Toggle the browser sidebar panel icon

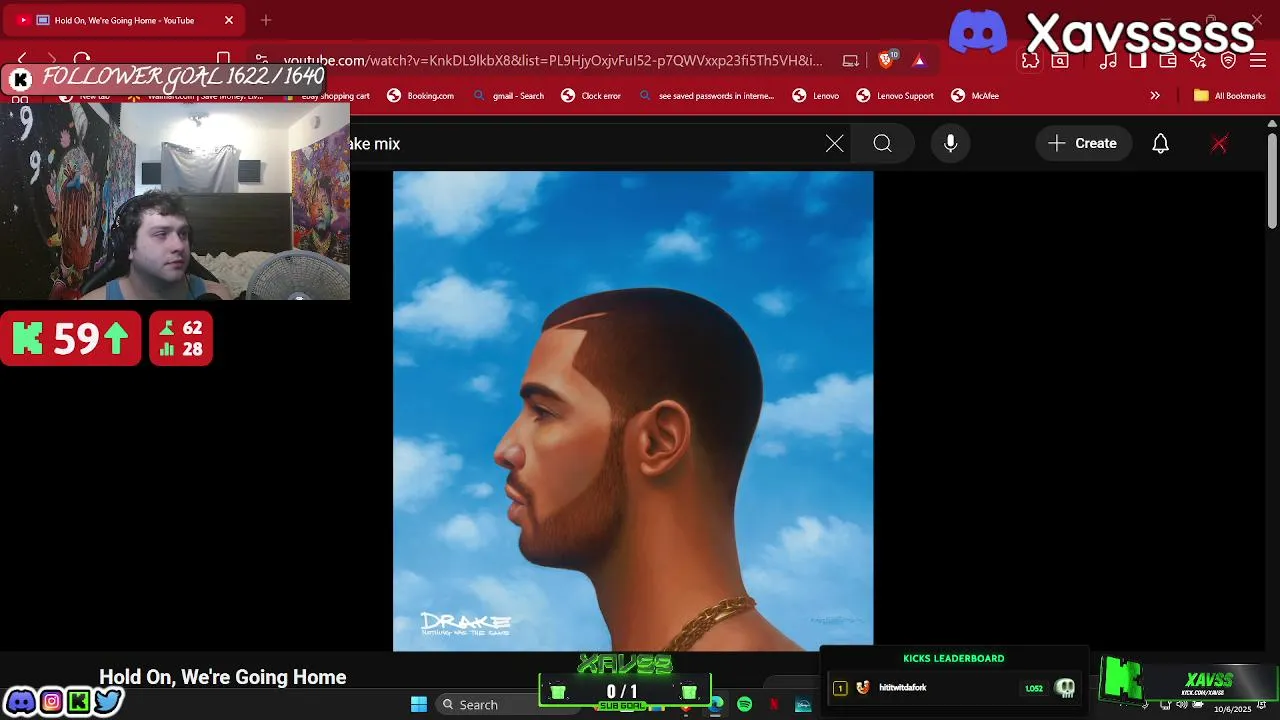click(x=1138, y=61)
